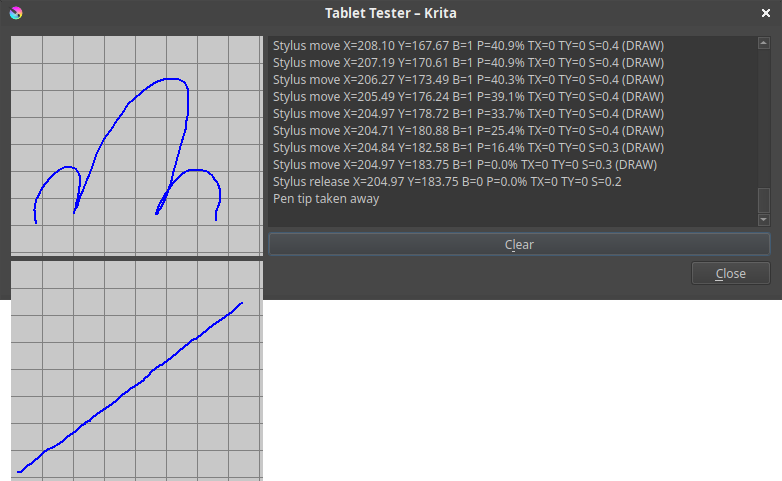This screenshot has width=782, height=481.
Task: Select the 'Pen tip taken away' log line
Action: (326, 199)
